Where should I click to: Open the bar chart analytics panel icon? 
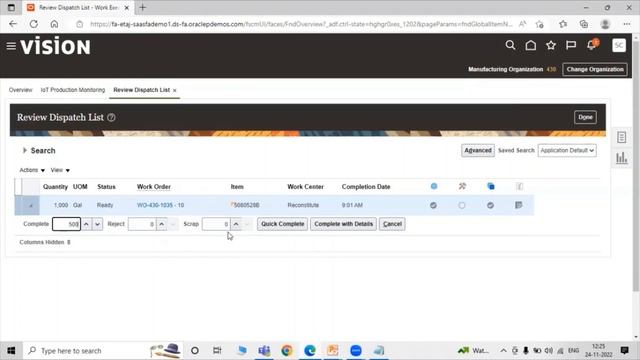pos(622,158)
